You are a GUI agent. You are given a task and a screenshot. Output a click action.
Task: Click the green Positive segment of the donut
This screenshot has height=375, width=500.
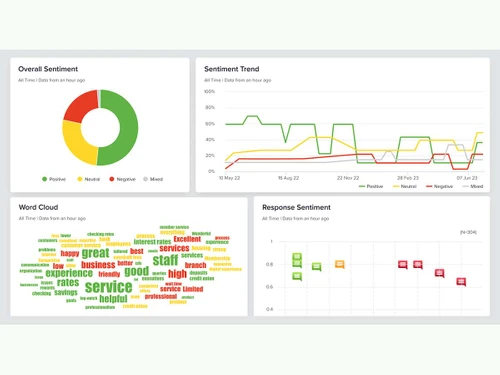tap(128, 128)
